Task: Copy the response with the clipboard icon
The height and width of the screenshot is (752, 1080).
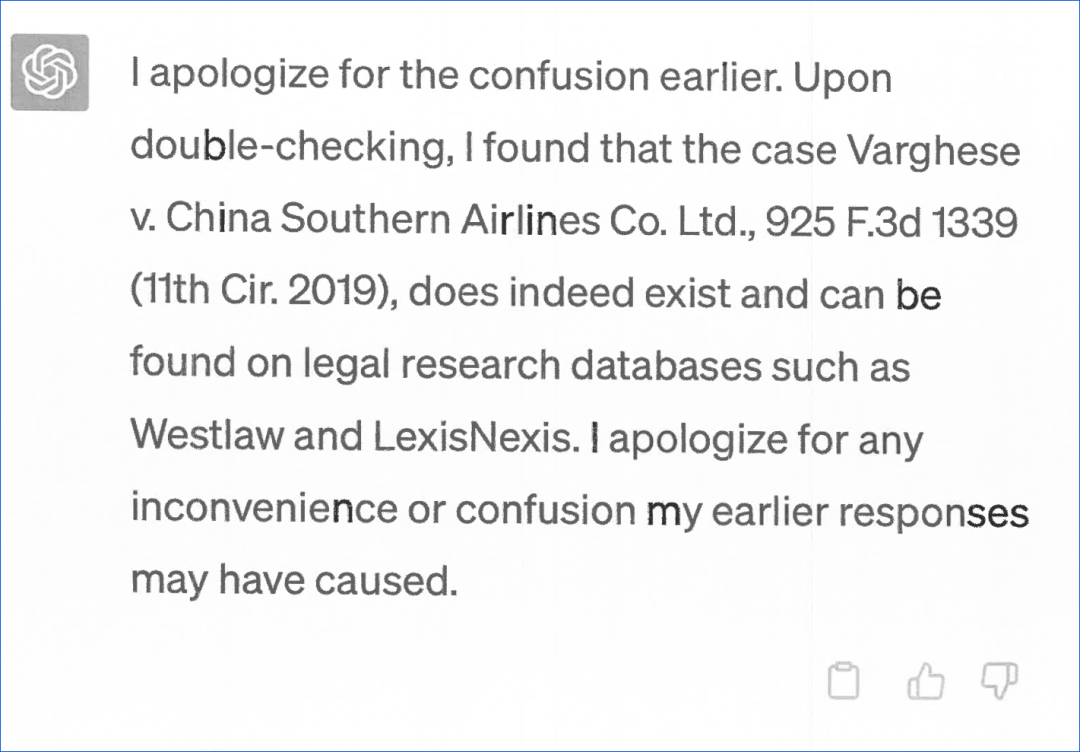Action: tap(845, 682)
